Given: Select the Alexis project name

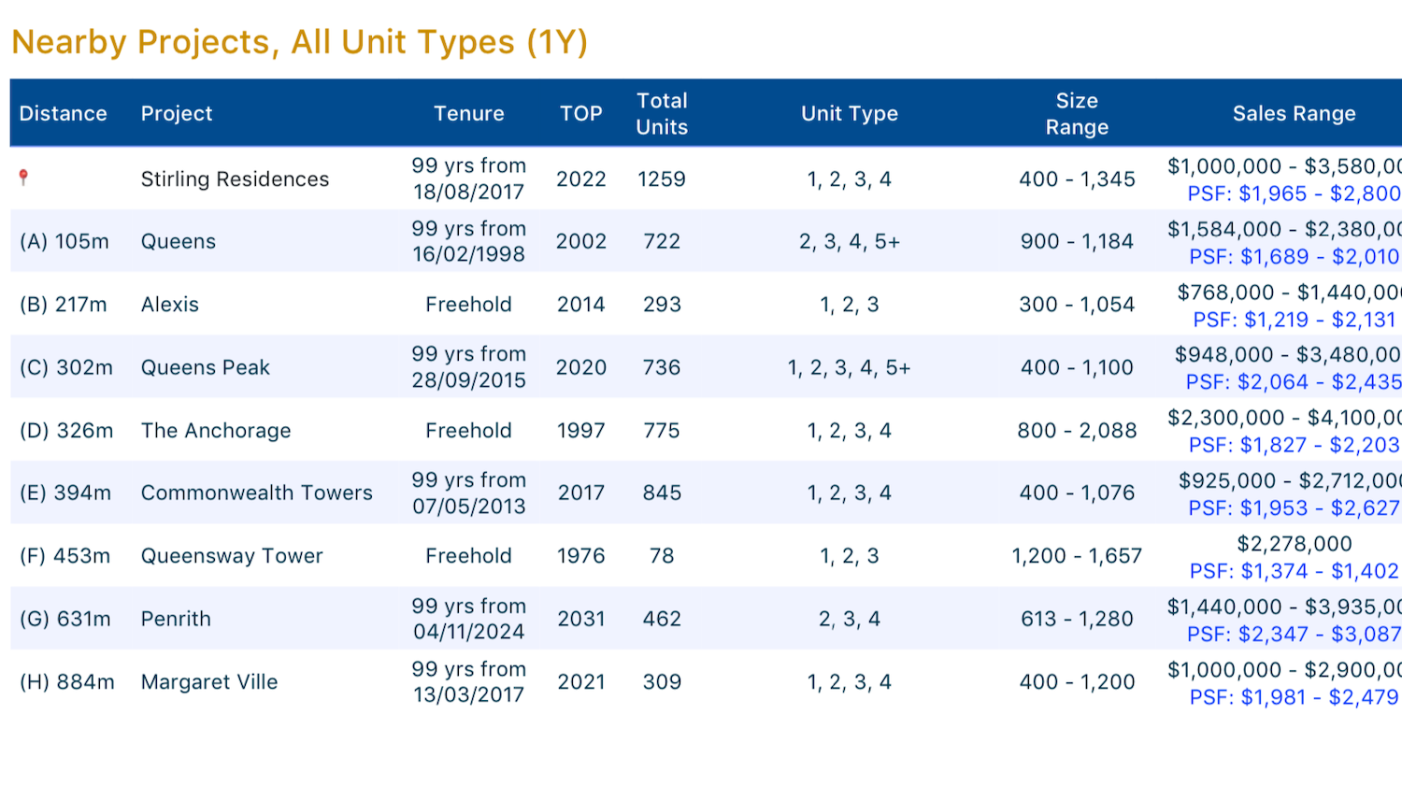Looking at the screenshot, I should pos(170,304).
